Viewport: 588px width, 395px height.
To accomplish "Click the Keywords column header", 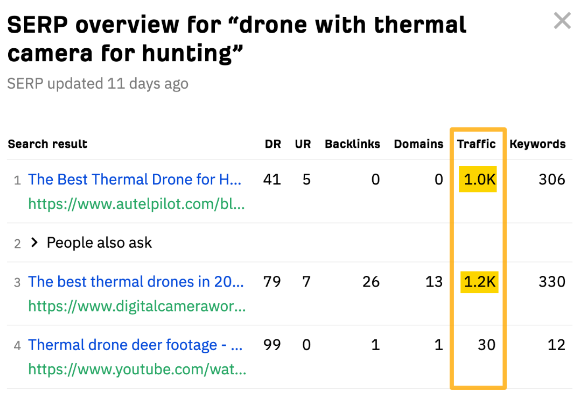I will click(537, 144).
